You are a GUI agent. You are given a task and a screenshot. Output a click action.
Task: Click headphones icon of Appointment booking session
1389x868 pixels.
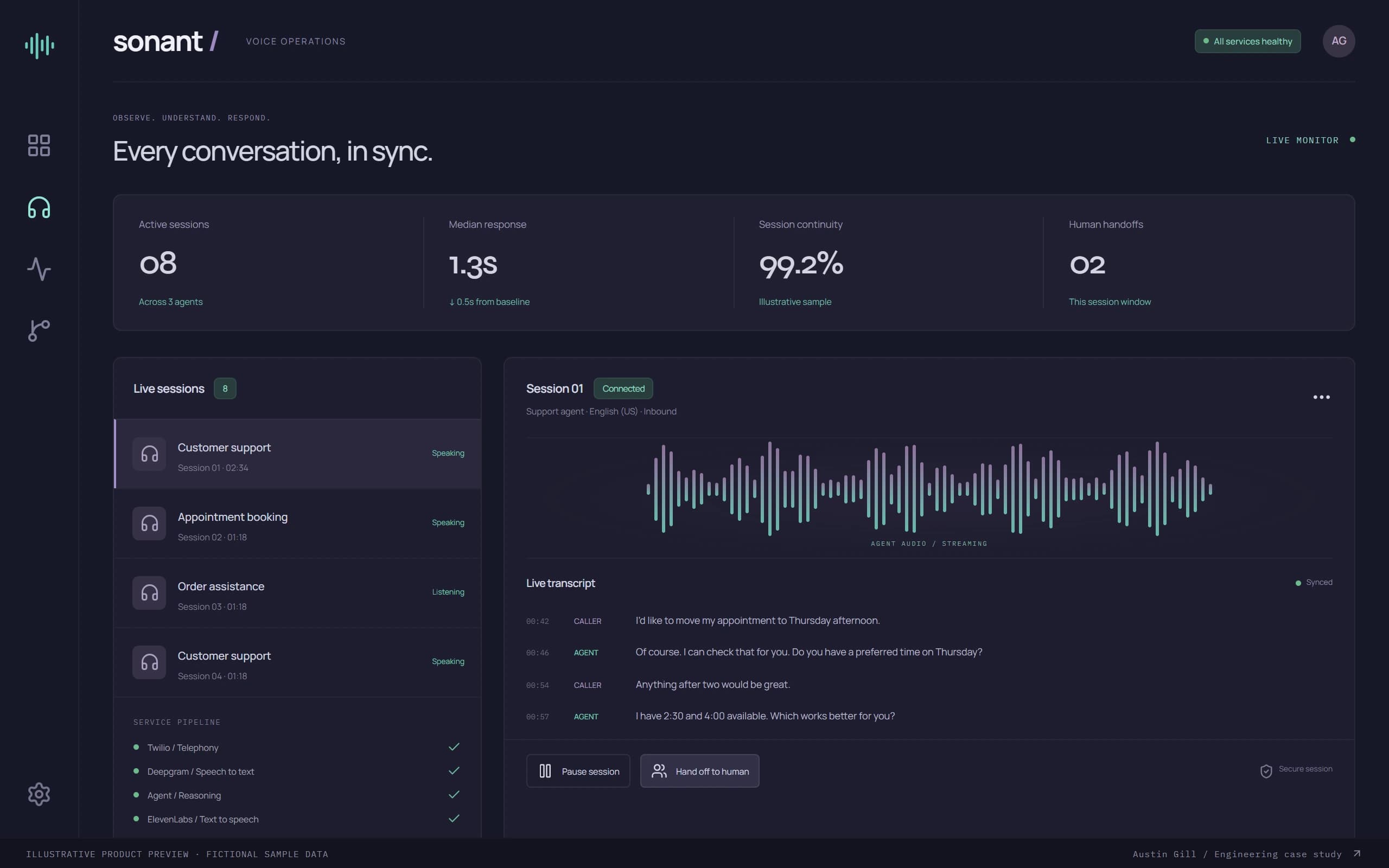click(x=149, y=524)
